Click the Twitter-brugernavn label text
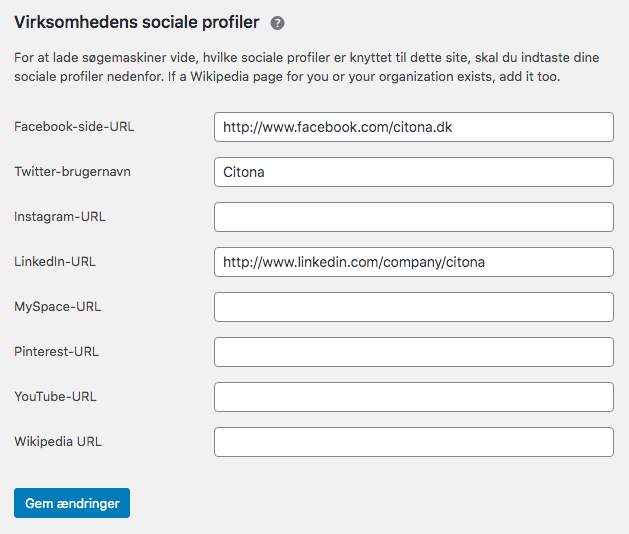629x534 pixels. [x=72, y=172]
